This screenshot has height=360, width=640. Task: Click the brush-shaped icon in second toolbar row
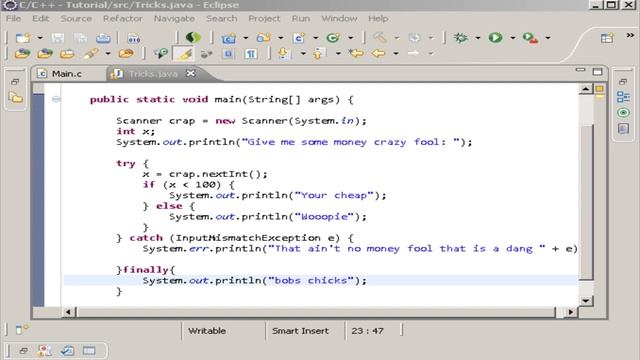click(91, 53)
